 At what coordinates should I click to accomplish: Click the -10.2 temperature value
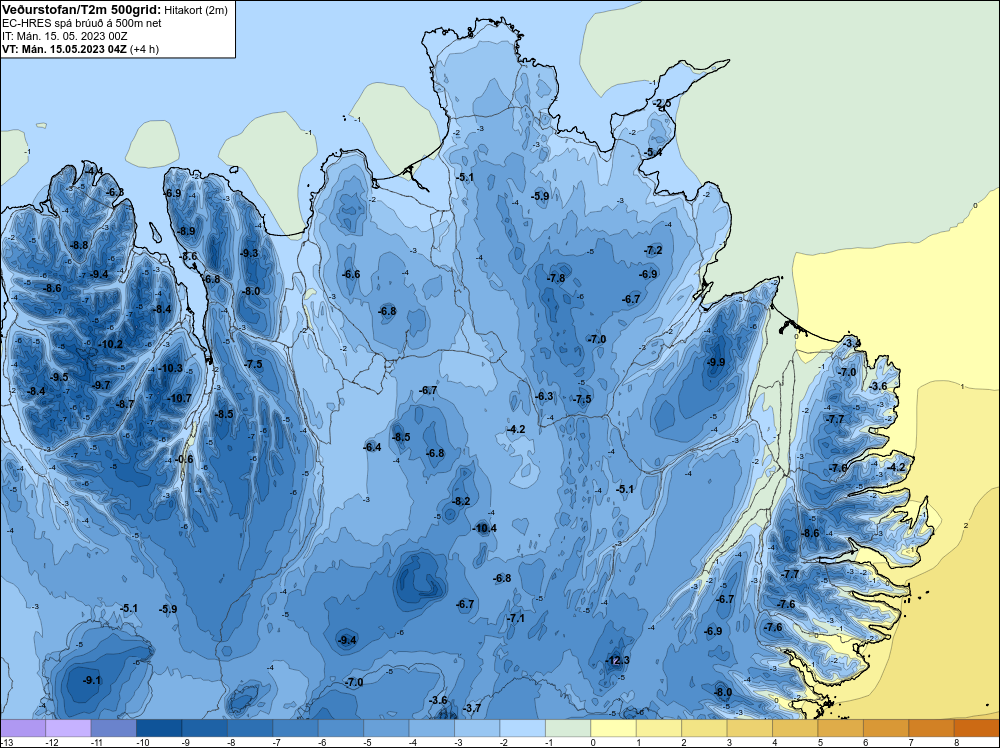click(110, 344)
